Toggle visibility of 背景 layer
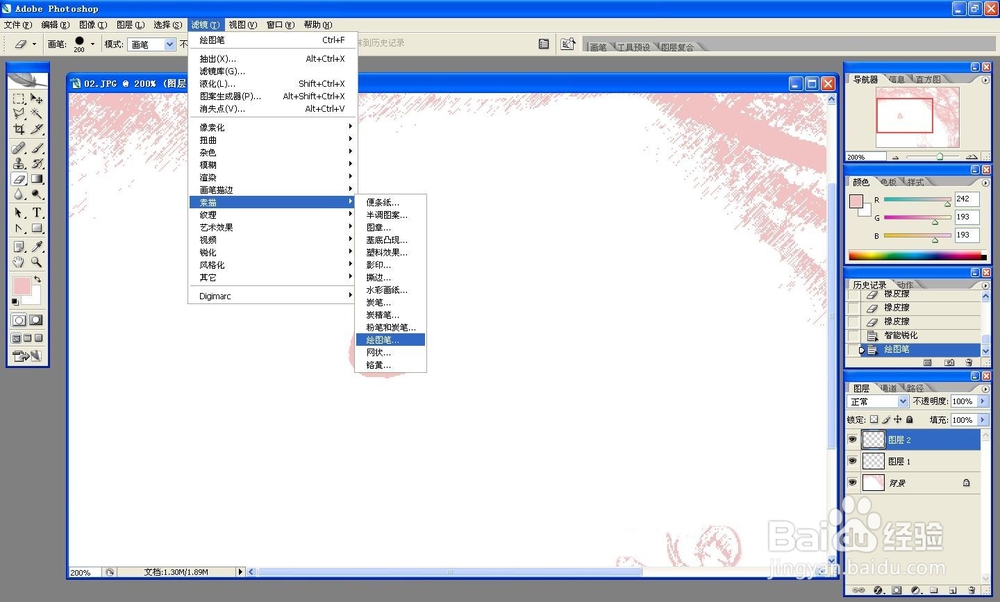 pyautogui.click(x=852, y=482)
